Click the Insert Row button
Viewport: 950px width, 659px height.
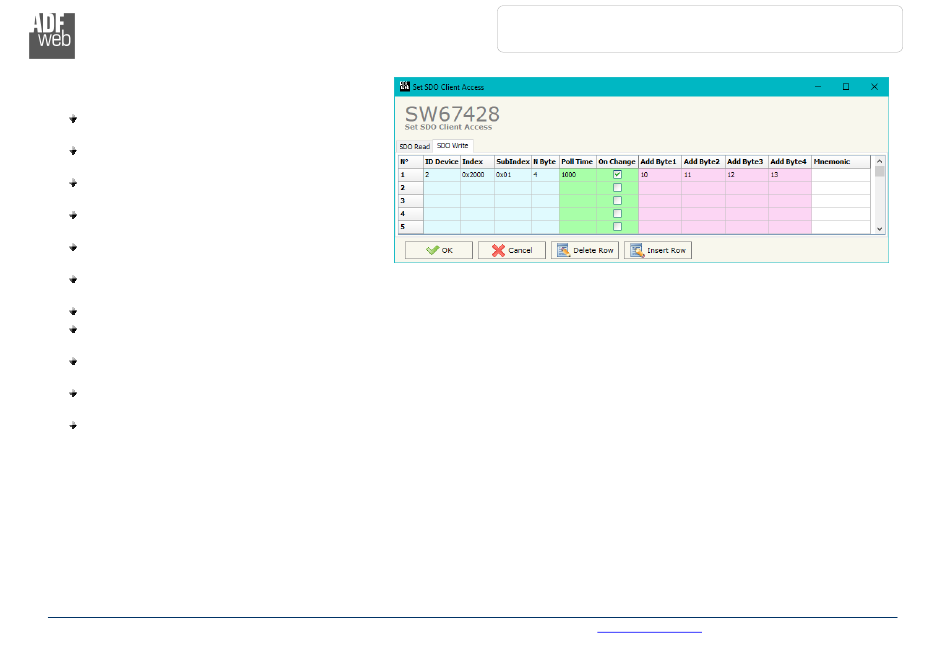pyautogui.click(x=658, y=250)
